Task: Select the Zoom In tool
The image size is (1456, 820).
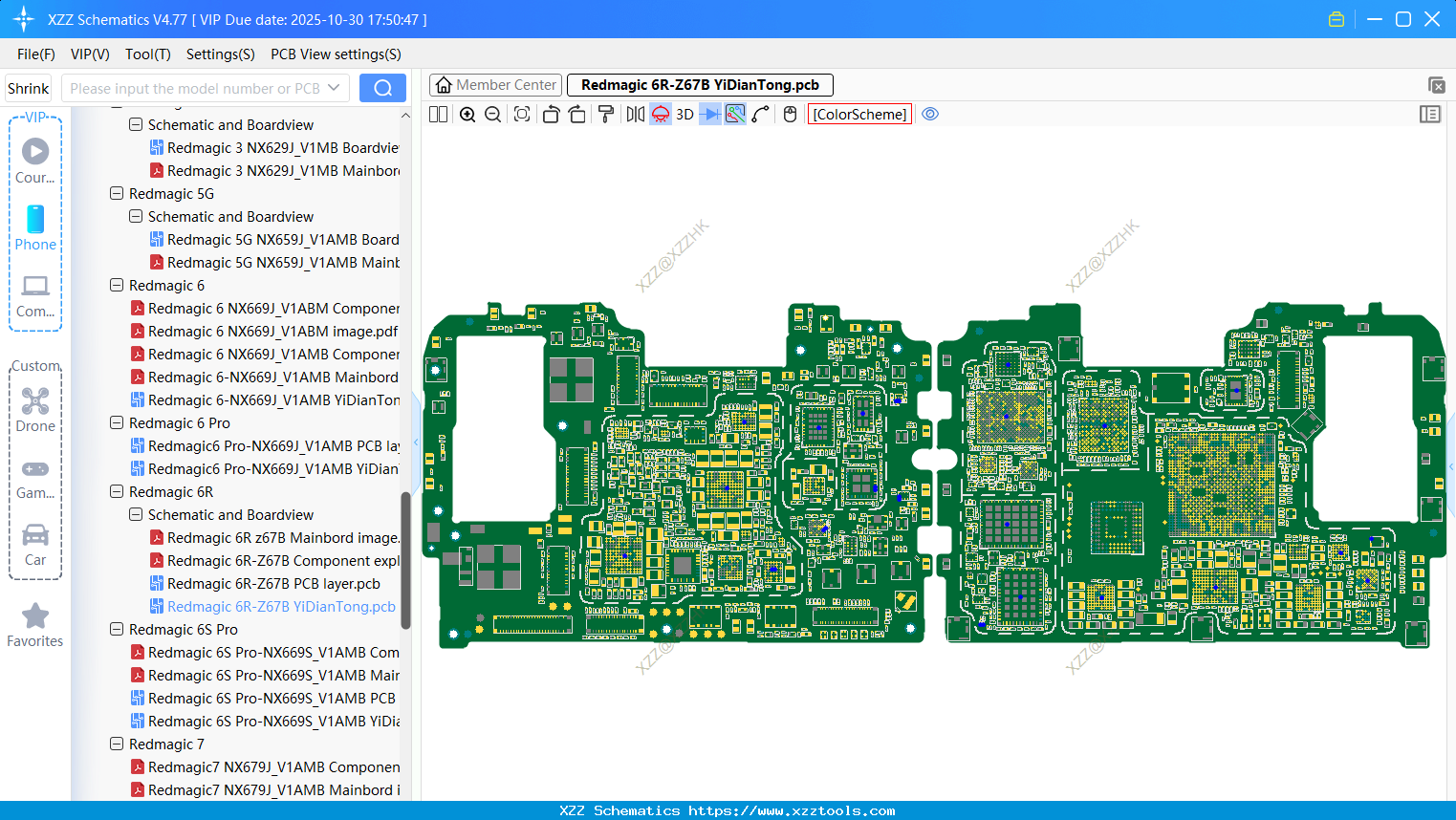Action: pyautogui.click(x=467, y=114)
